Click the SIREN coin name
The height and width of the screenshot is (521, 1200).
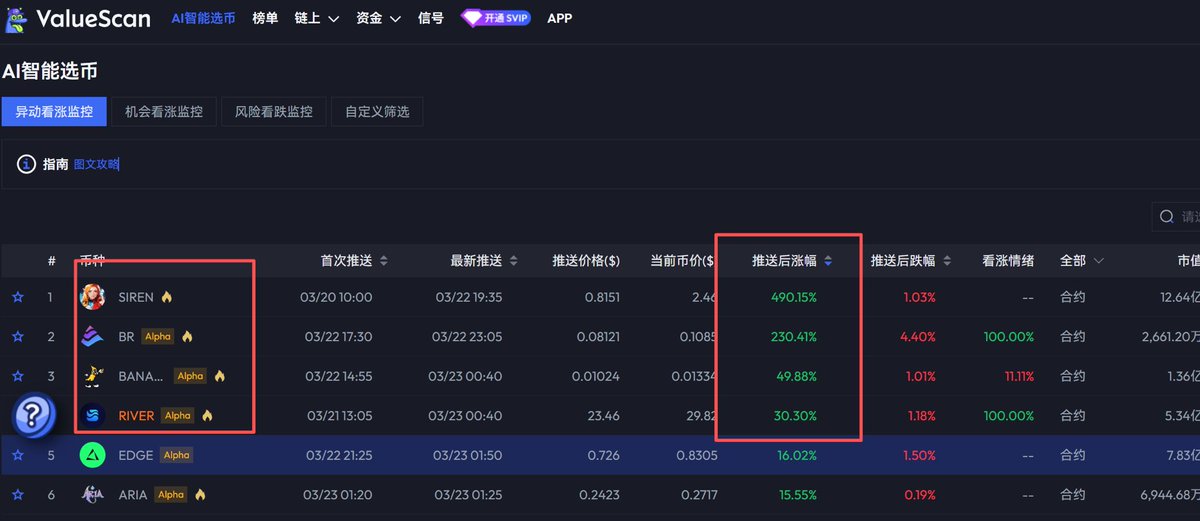136,297
